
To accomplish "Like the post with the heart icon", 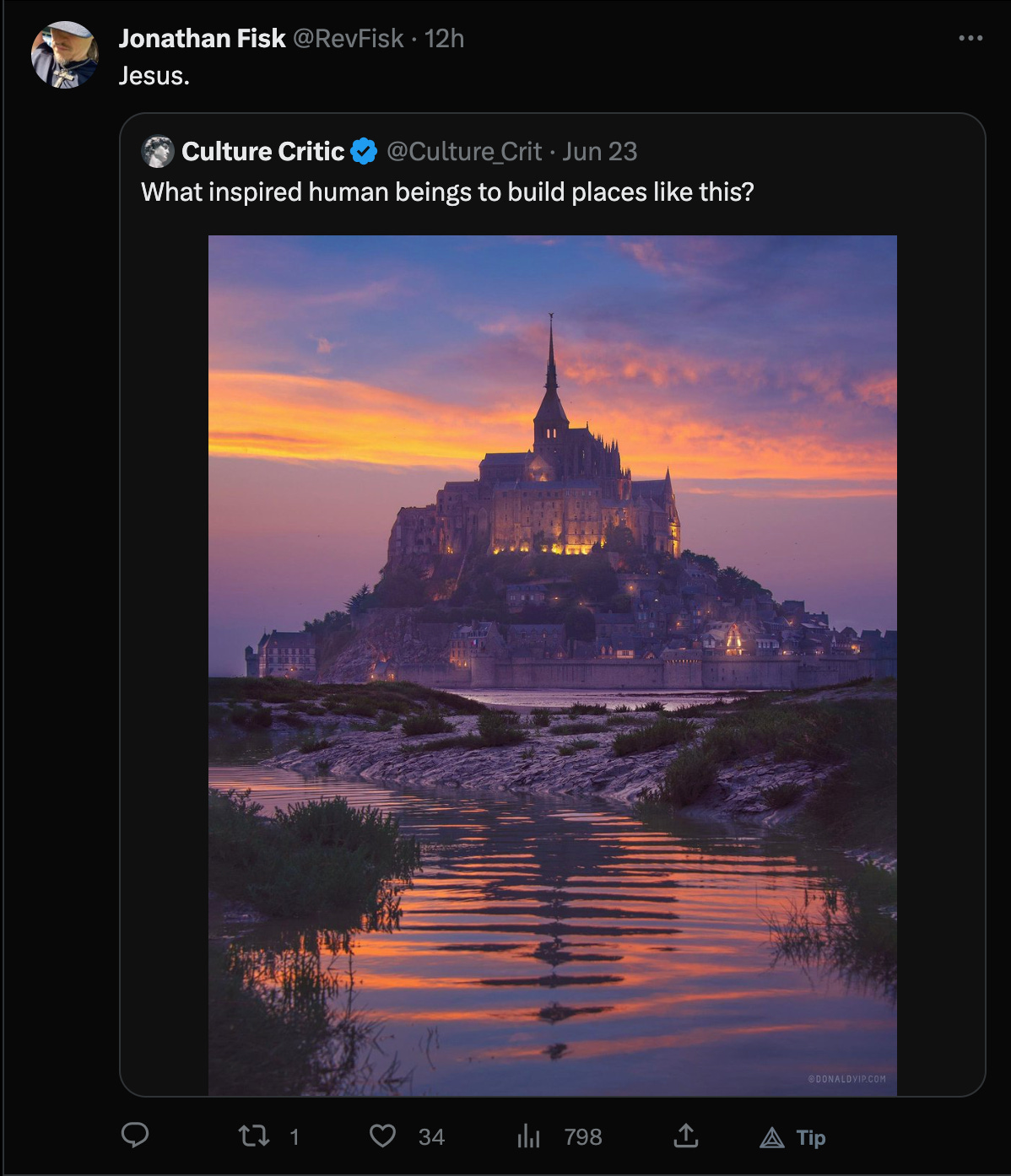I will point(382,1136).
